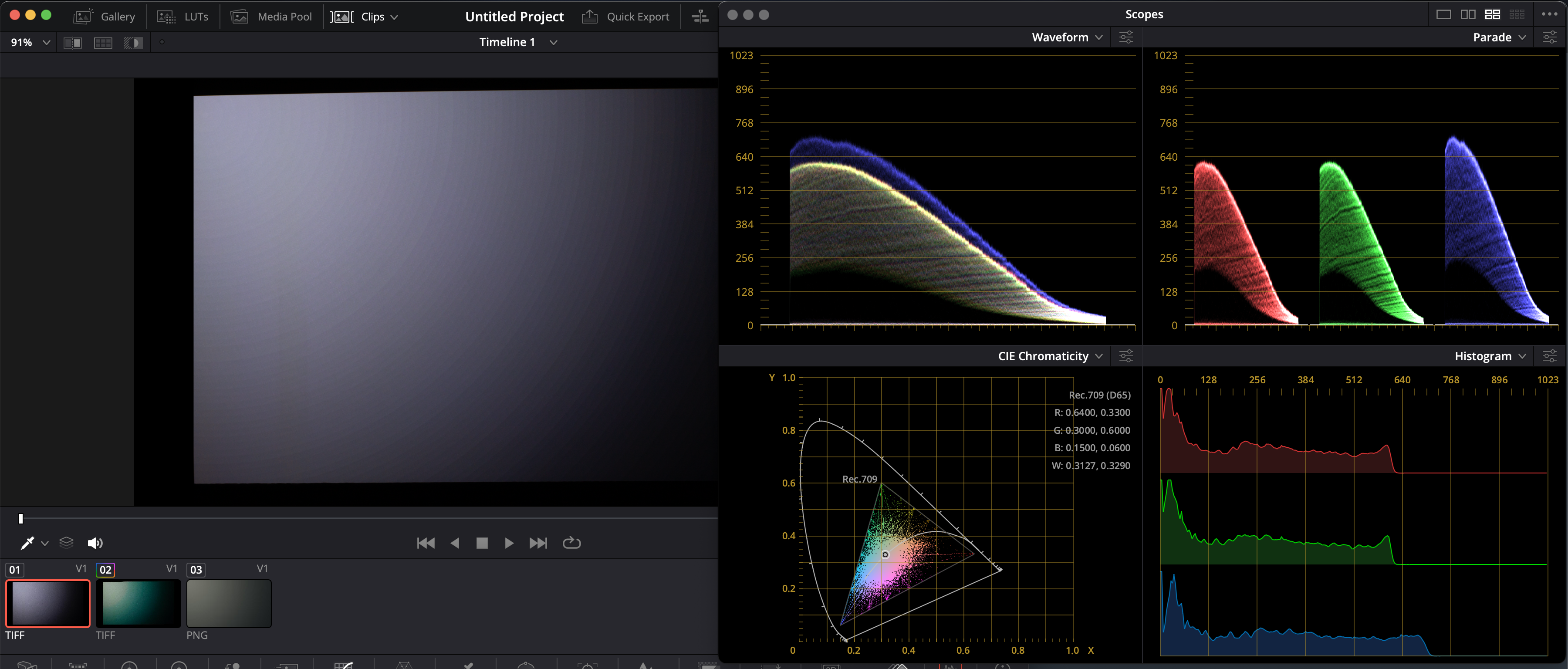
Task: Open Parade scope settings icon
Action: pos(1549,37)
